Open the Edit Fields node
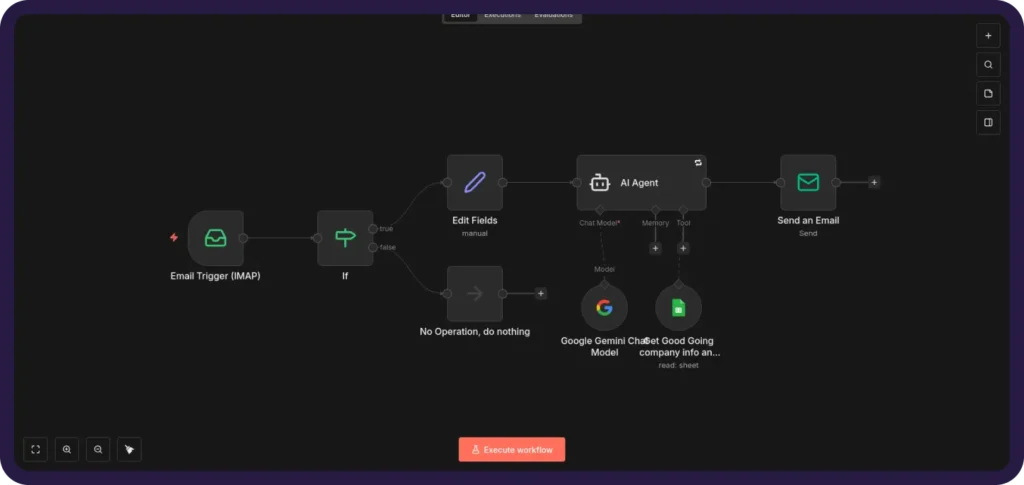 [x=474, y=182]
